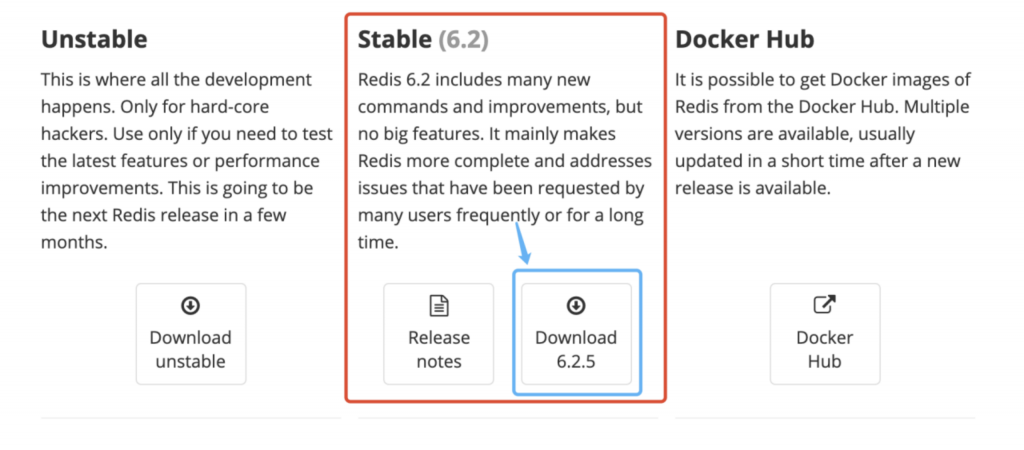1024x450 pixels.
Task: Click the gray "(6.2)" version label
Action: (463, 40)
